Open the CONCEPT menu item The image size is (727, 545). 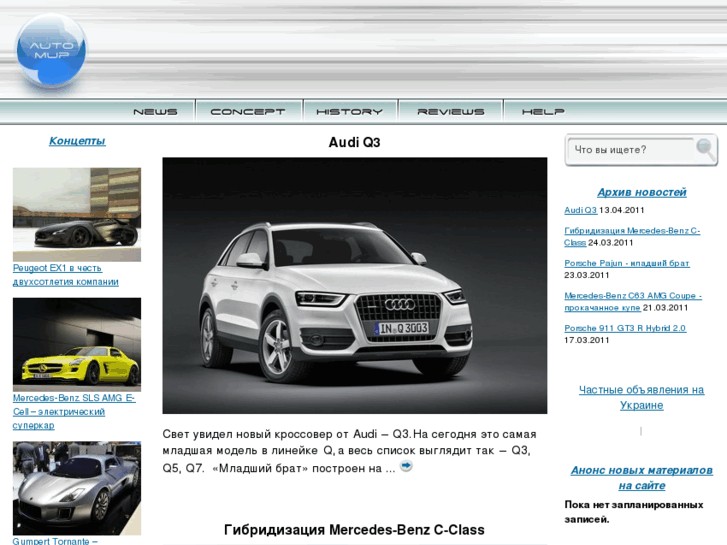click(x=248, y=112)
